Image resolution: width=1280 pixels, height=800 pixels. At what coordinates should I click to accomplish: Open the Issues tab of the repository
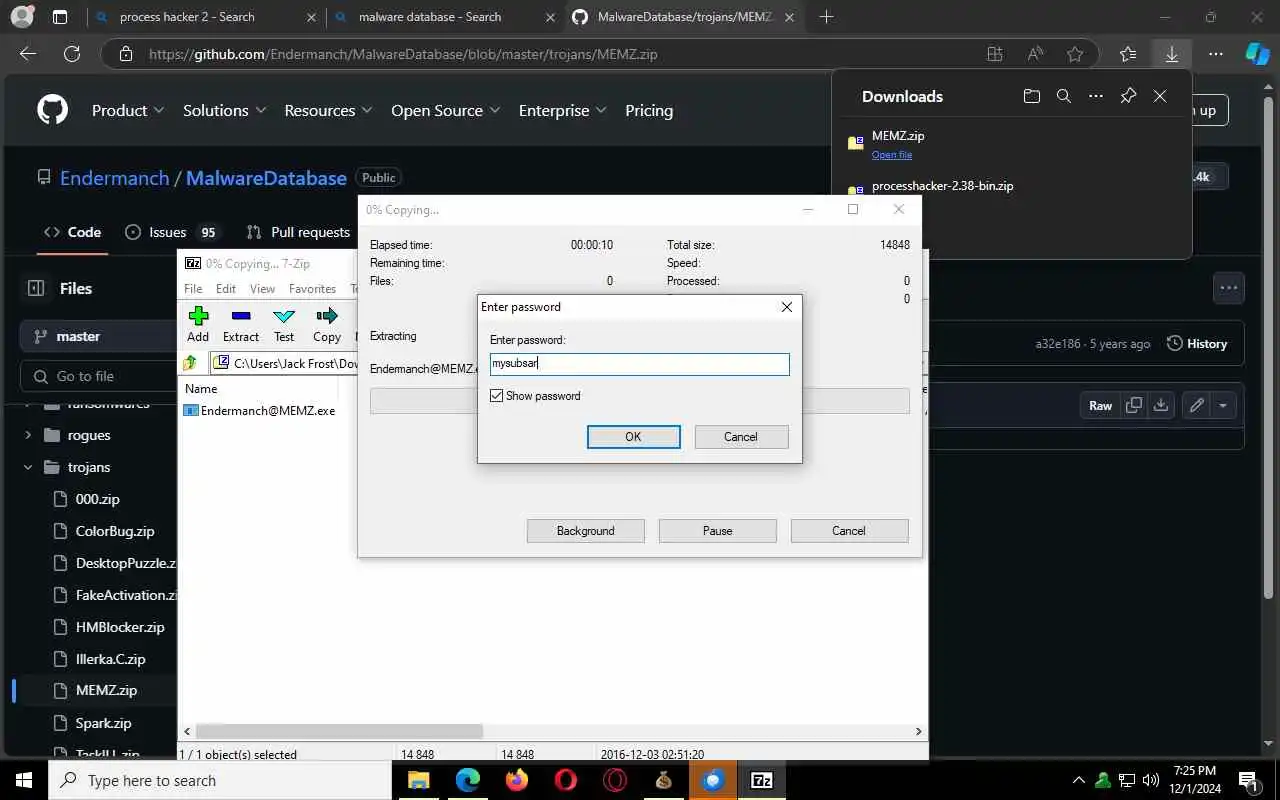pos(172,232)
